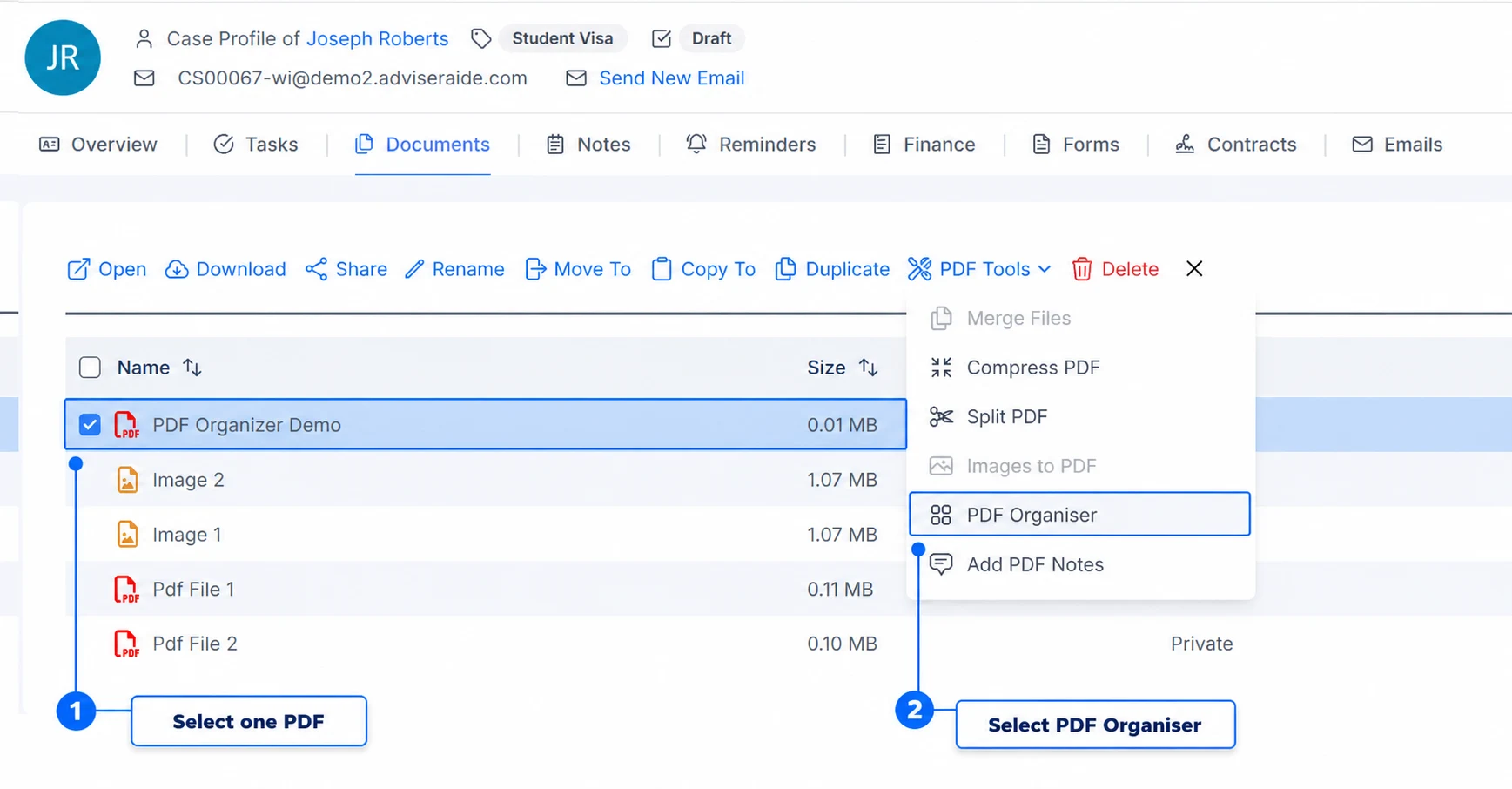Click the Pdf File 1 file icon

(x=127, y=590)
